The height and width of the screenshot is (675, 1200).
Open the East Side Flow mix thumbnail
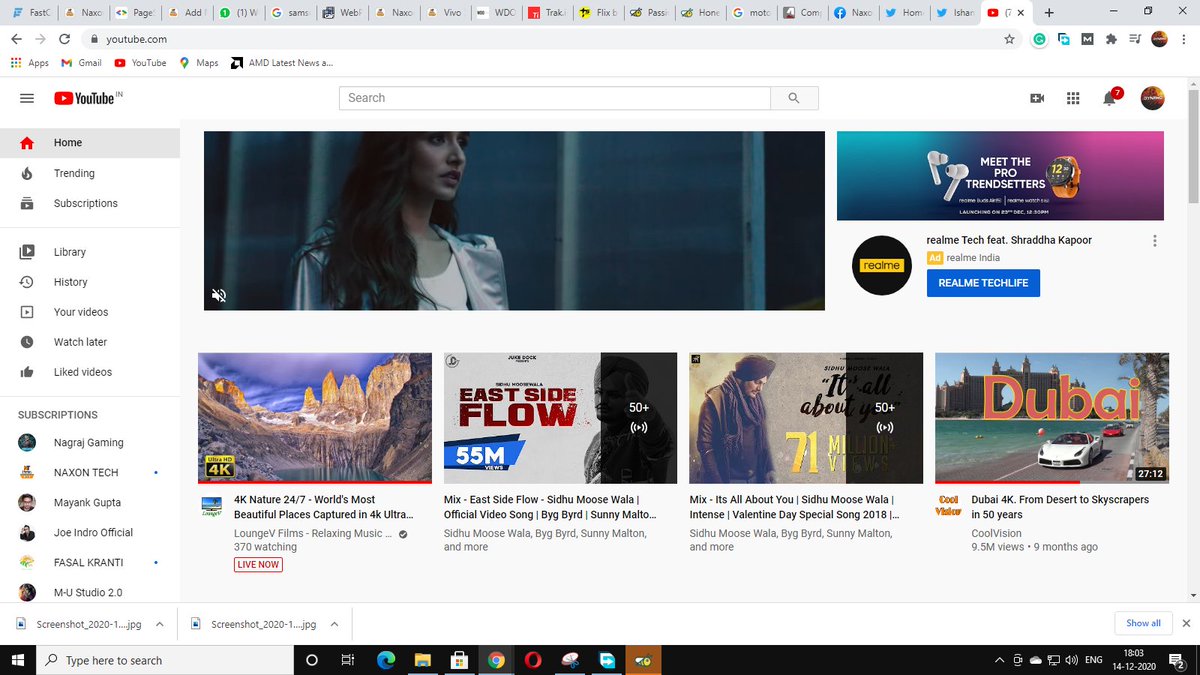561,418
